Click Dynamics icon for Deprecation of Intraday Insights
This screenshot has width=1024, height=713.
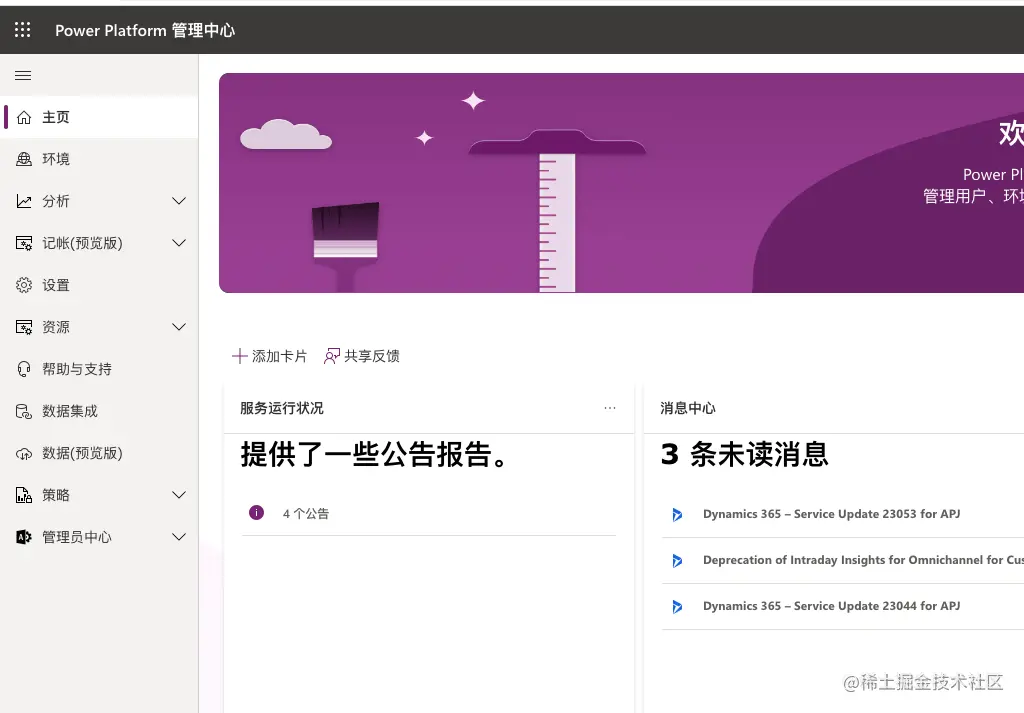click(x=677, y=561)
